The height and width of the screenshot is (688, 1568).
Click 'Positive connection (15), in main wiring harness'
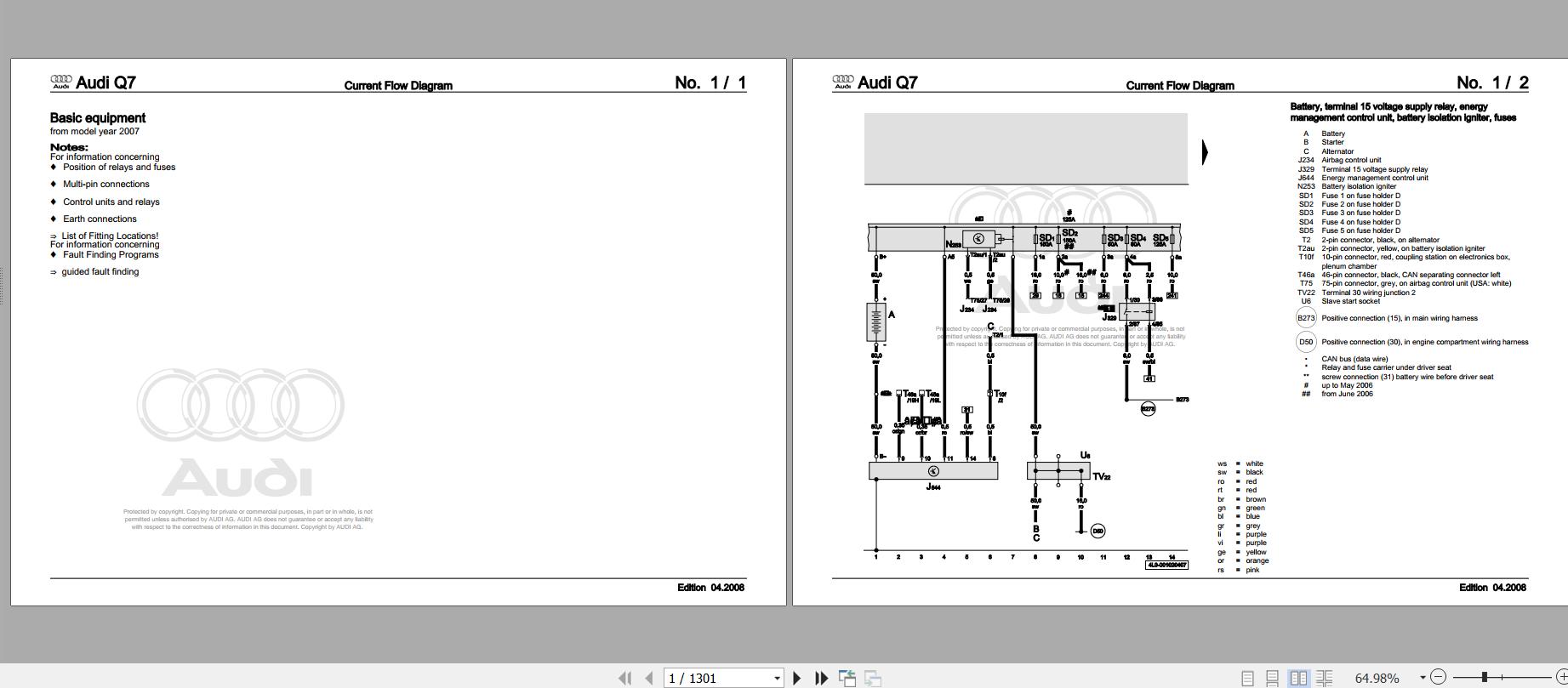point(1400,318)
